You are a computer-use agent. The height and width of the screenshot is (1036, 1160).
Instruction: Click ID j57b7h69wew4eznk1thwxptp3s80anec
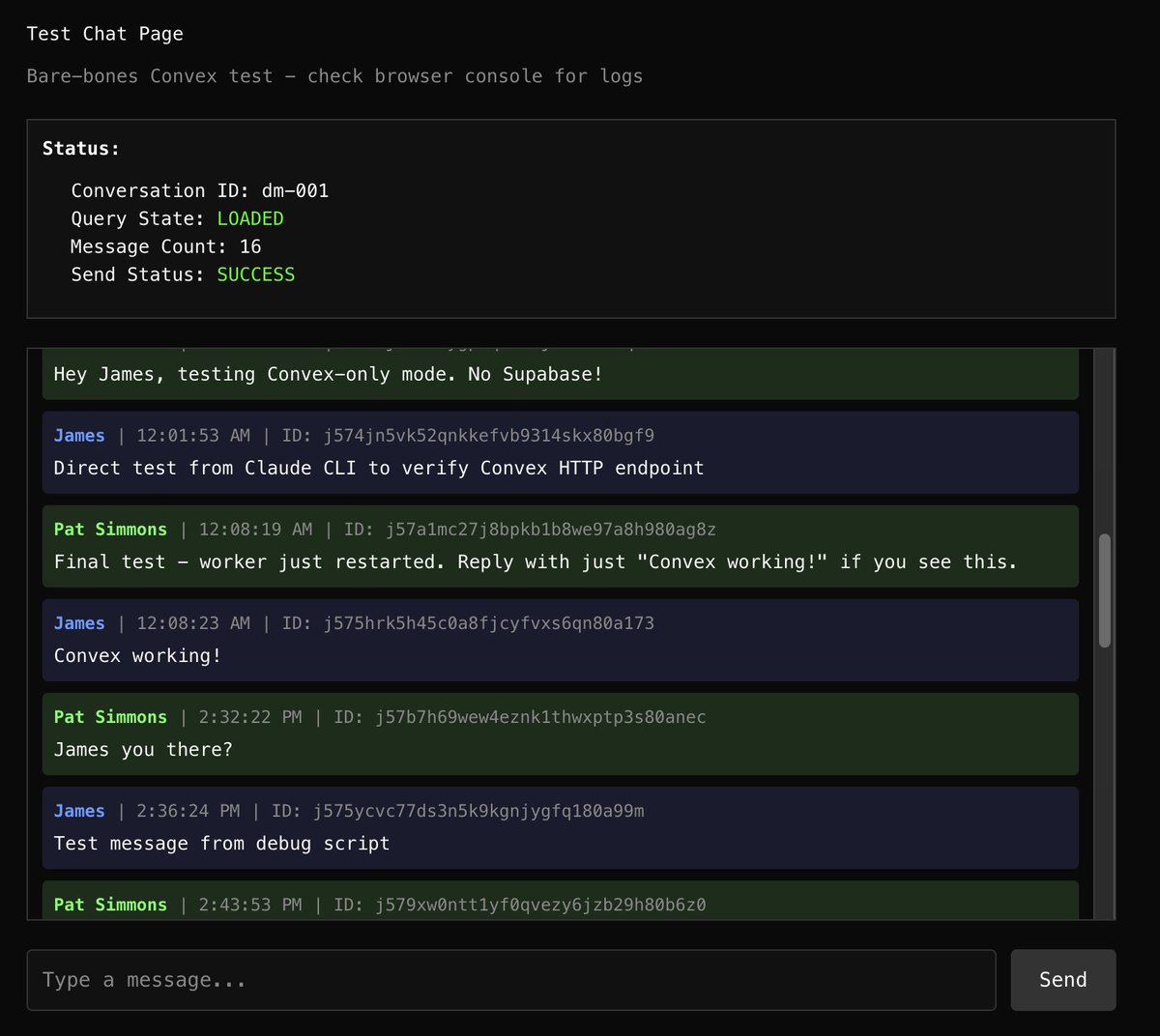[x=541, y=717]
